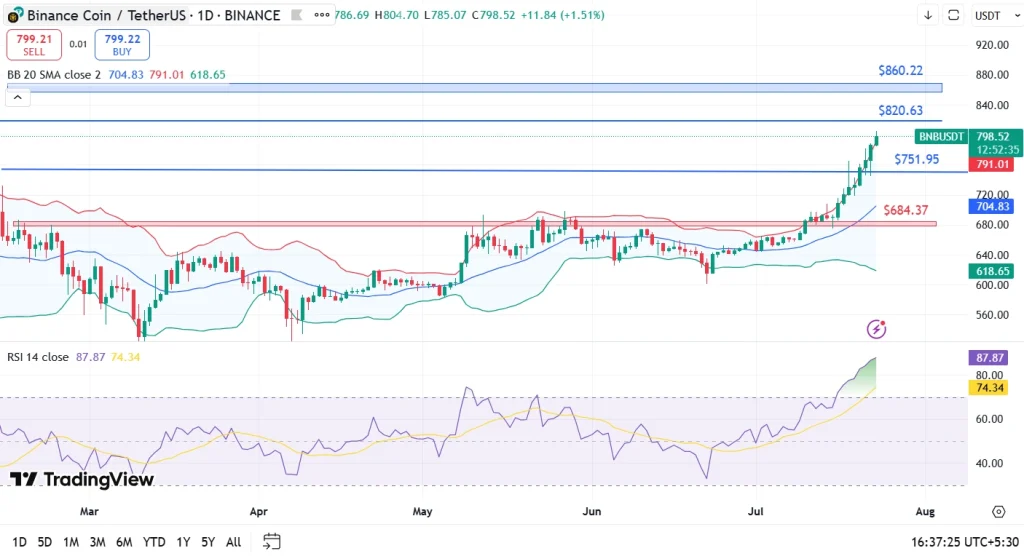Click the $860.22 resistance label
The image size is (1024, 556).
[901, 71]
